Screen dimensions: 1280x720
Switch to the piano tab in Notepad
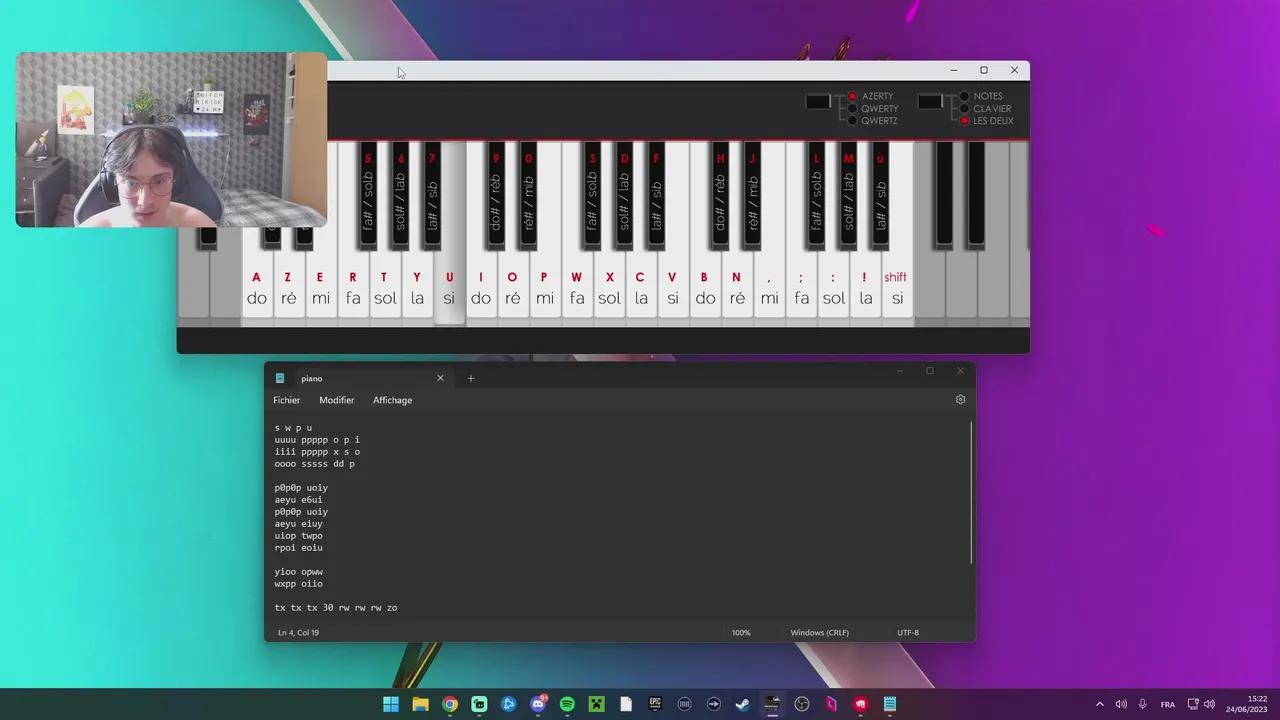(360, 378)
